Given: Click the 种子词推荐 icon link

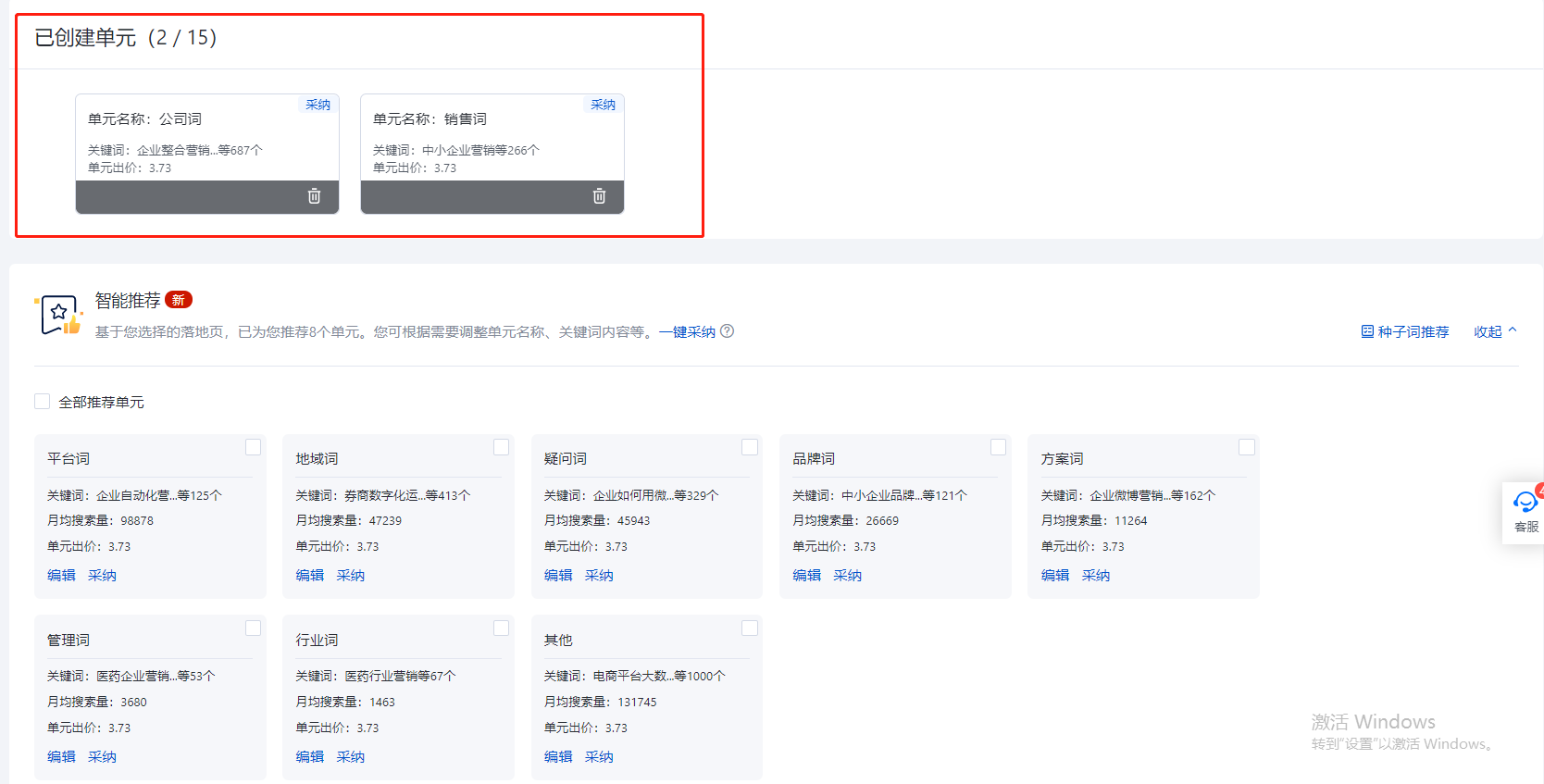Looking at the screenshot, I should [1405, 331].
